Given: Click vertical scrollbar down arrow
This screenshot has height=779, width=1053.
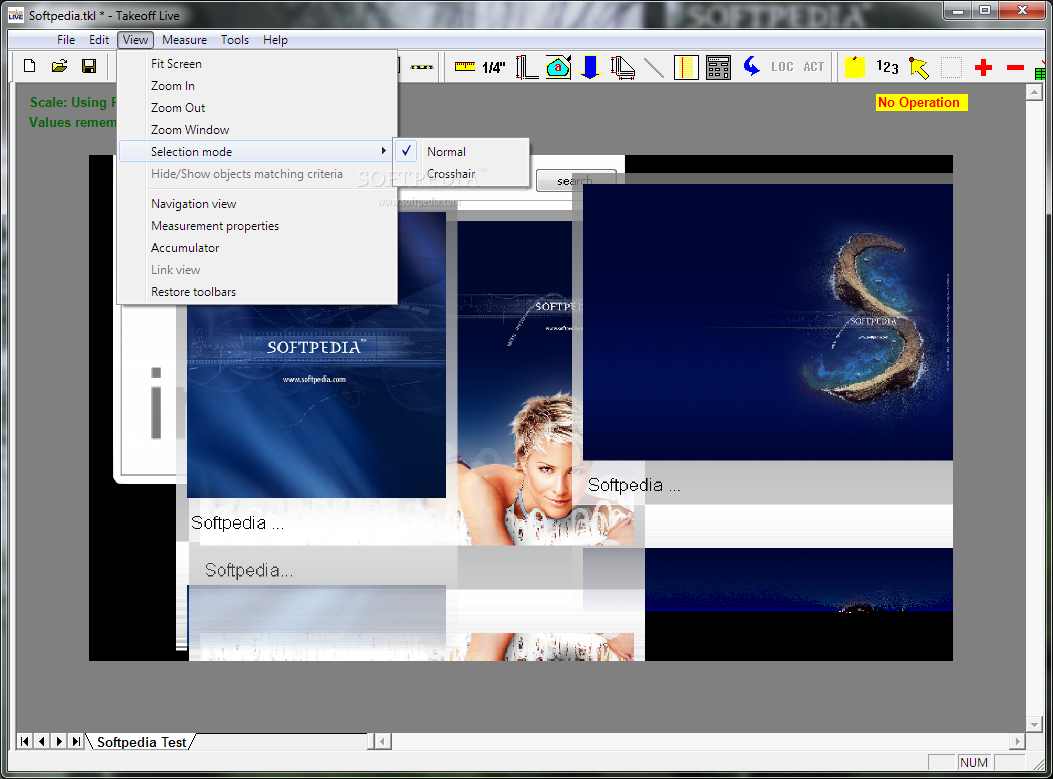Looking at the screenshot, I should coord(1034,724).
